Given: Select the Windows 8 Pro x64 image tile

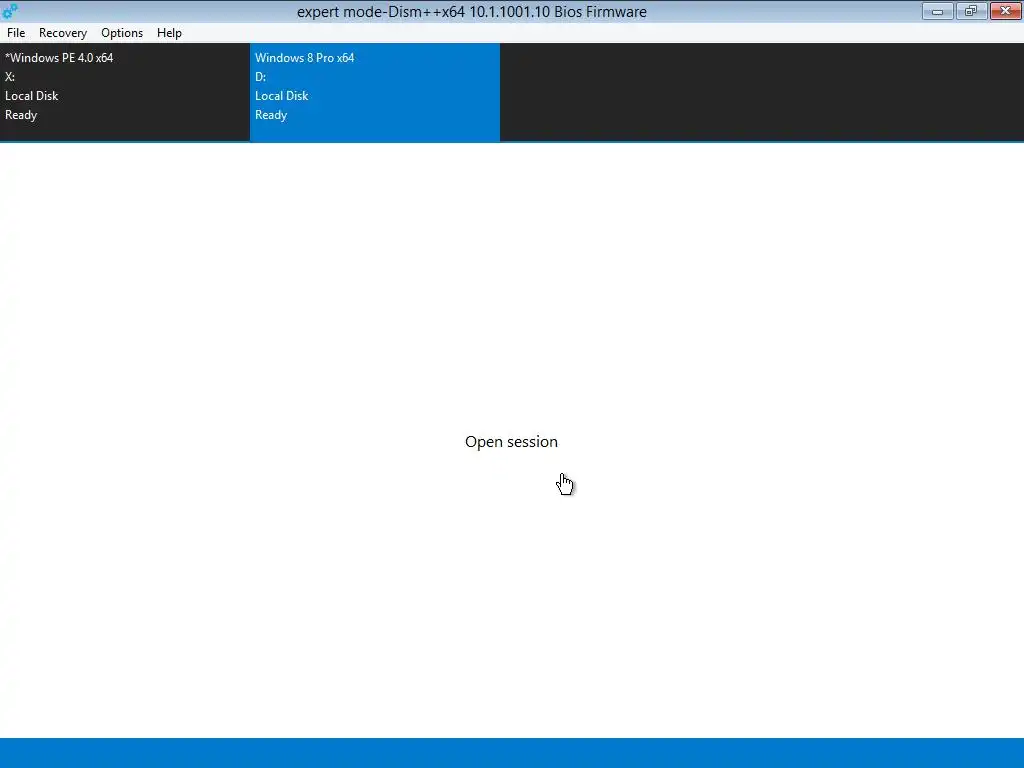Looking at the screenshot, I should [x=375, y=92].
